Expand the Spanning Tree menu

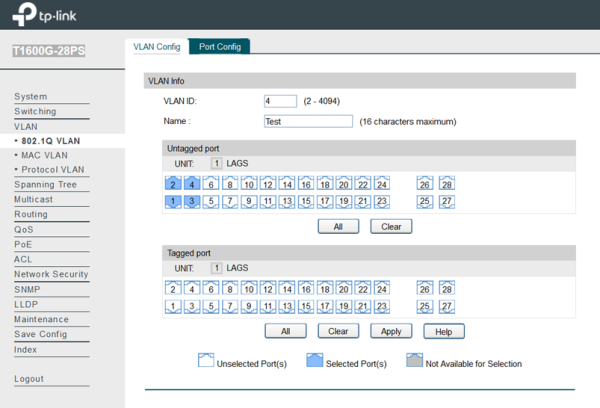click(45, 184)
